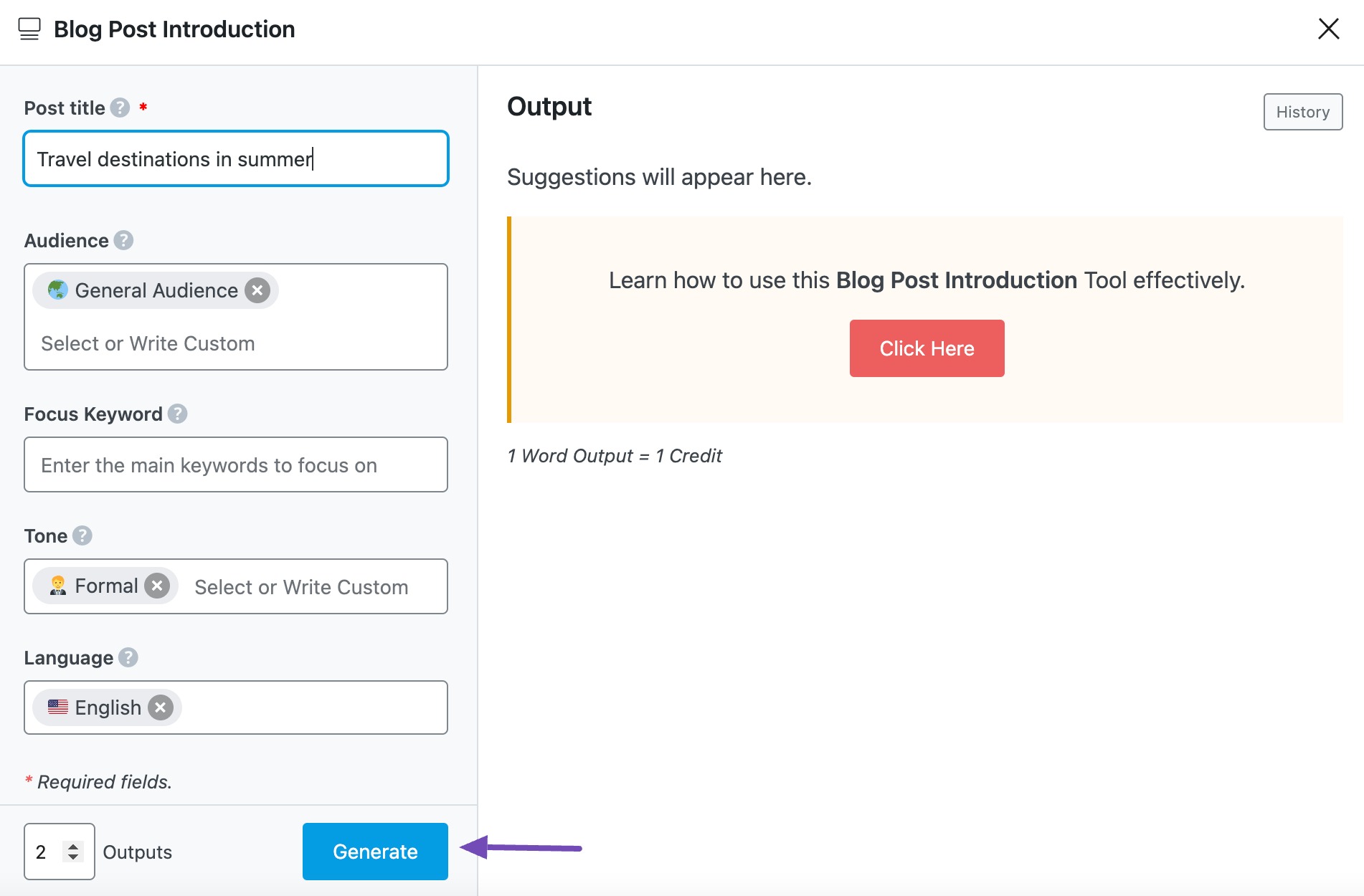Open the output History
Viewport: 1364px width, 896px height.
(x=1303, y=112)
